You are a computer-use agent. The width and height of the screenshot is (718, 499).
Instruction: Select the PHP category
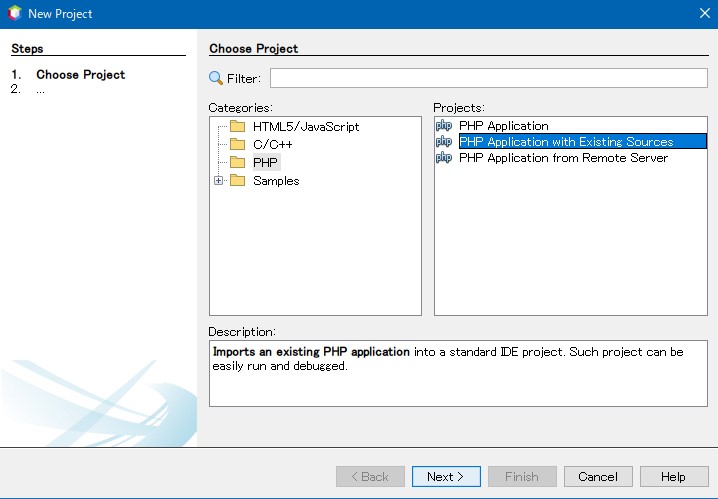click(x=265, y=162)
